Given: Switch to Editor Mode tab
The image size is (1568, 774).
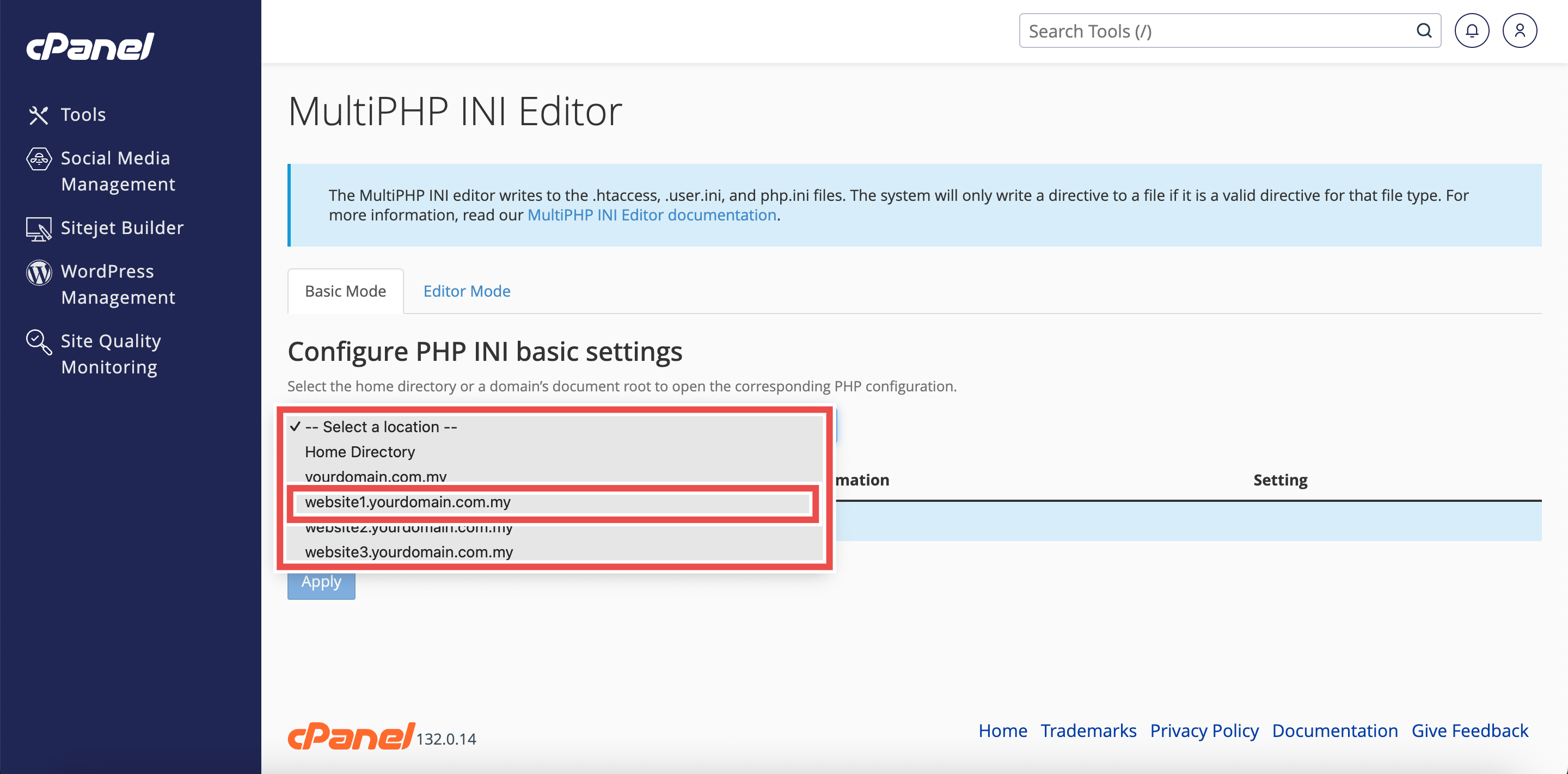Looking at the screenshot, I should [x=466, y=291].
